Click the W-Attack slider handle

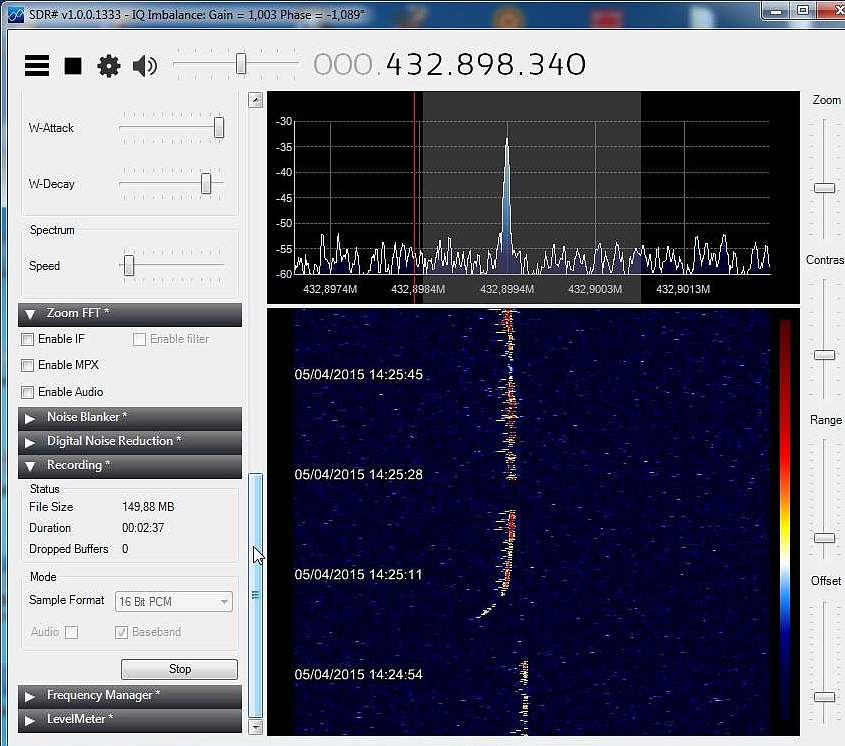218,128
